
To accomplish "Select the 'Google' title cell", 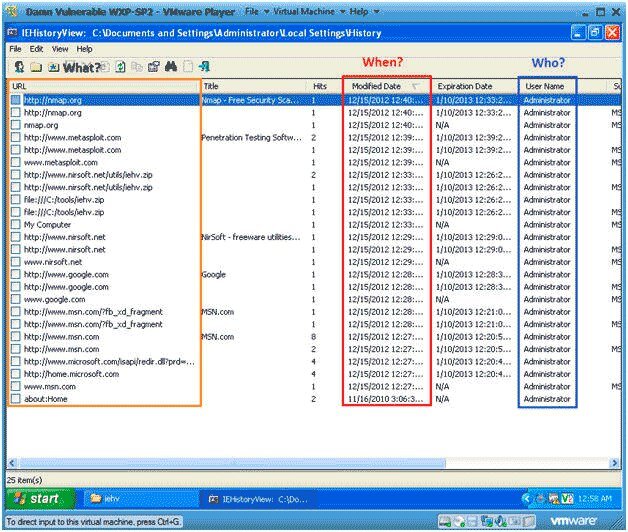I will [x=213, y=274].
